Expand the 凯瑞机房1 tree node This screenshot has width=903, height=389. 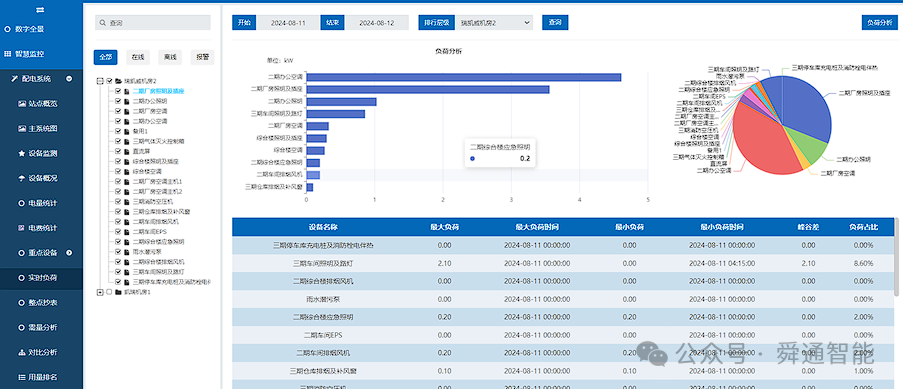pos(100,292)
